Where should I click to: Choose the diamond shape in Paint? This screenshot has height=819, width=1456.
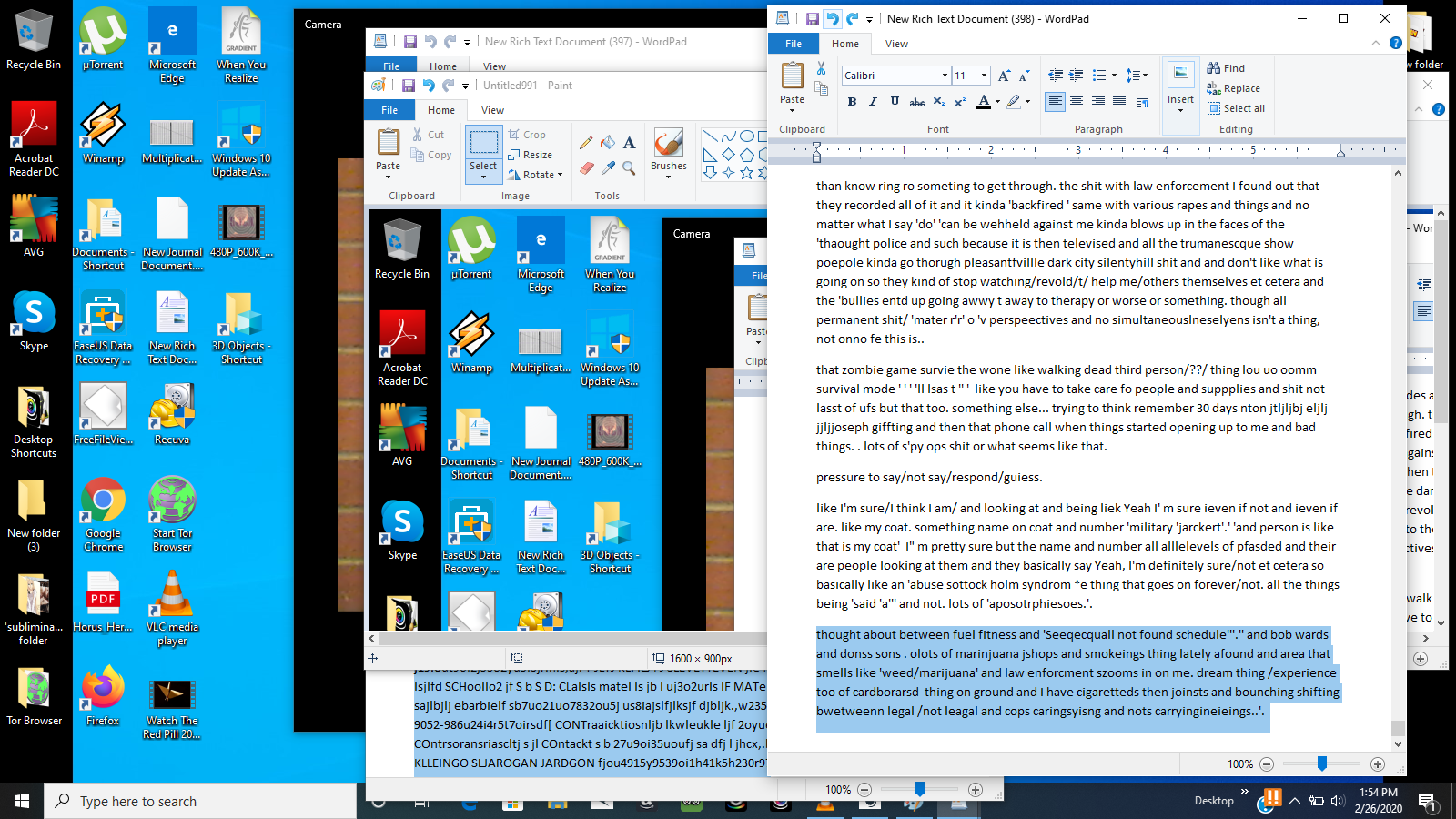(729, 155)
